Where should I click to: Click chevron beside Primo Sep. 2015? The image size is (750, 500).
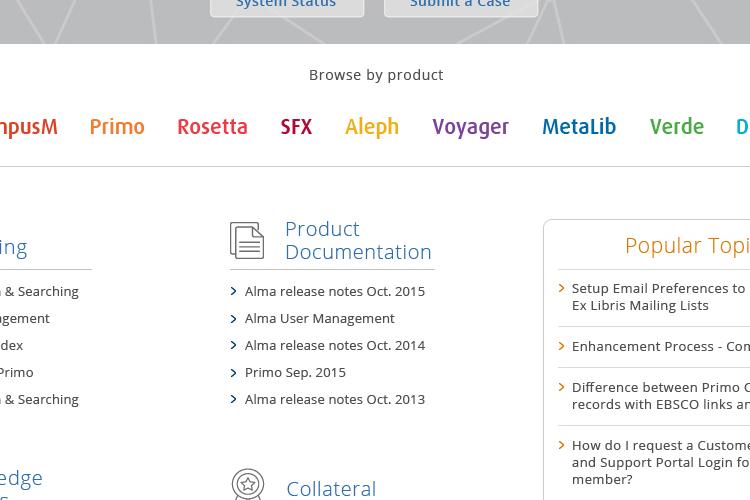(x=233, y=373)
